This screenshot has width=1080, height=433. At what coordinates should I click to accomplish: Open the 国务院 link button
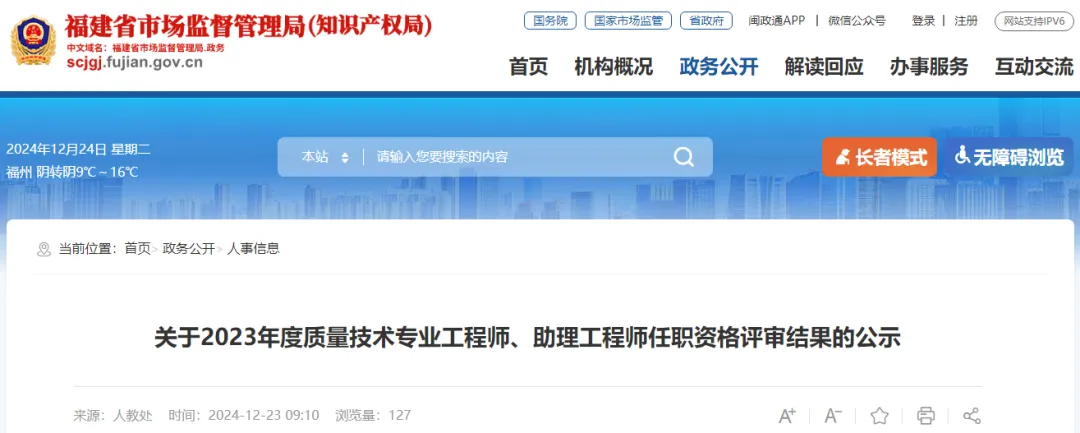click(550, 21)
